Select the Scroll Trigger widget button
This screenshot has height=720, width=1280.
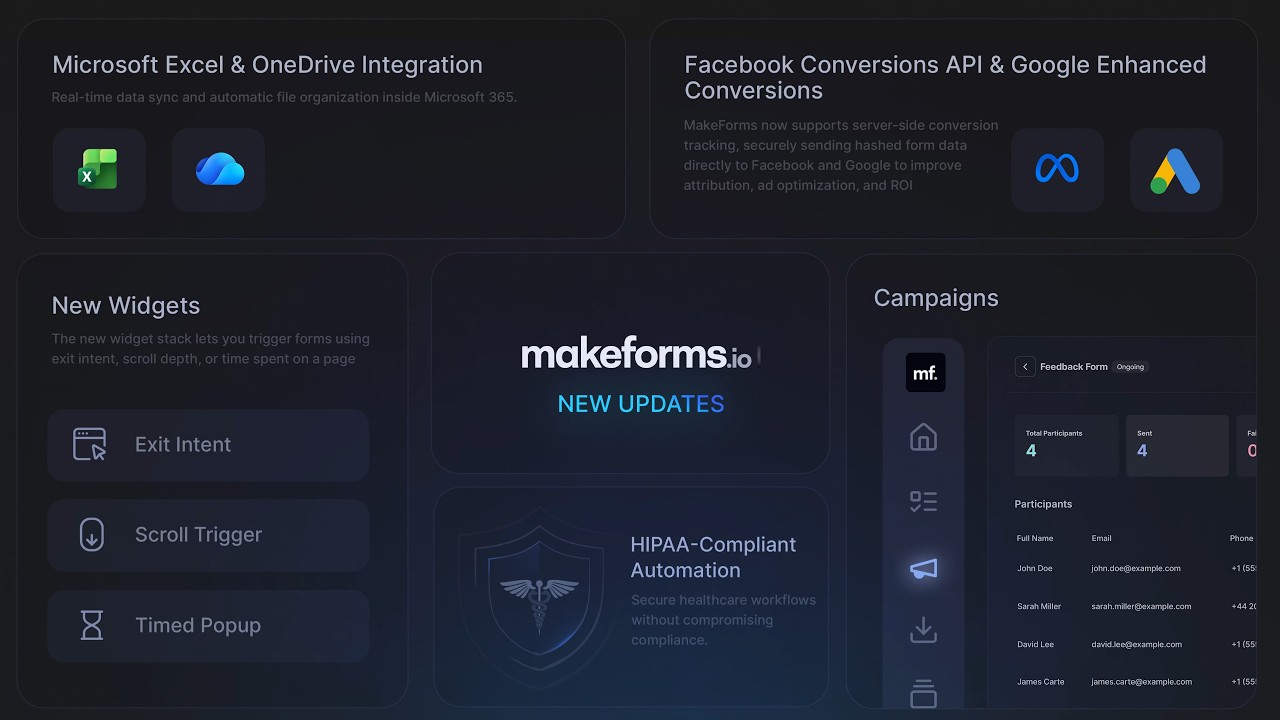208,535
